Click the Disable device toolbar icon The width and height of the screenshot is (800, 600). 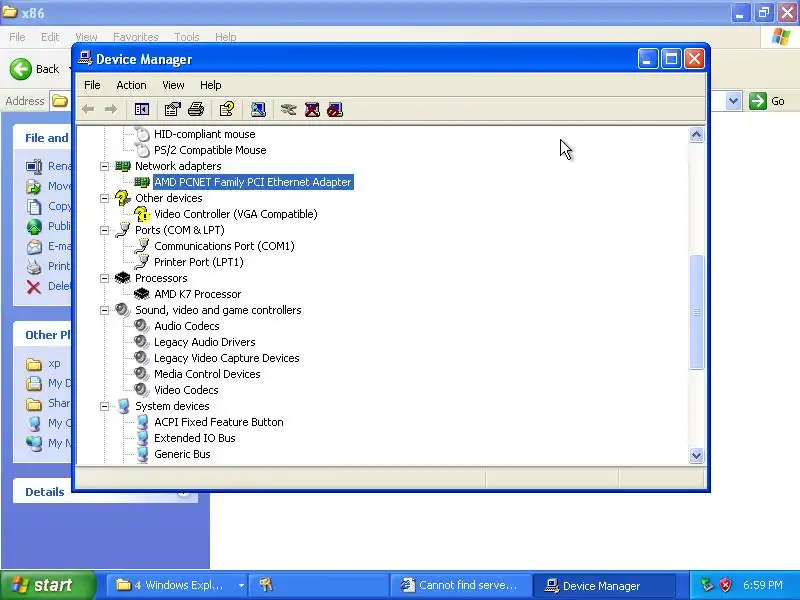click(335, 109)
